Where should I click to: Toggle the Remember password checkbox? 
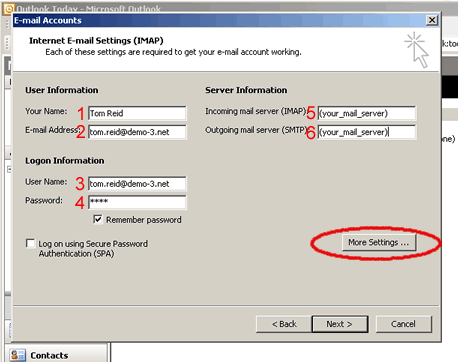(98, 219)
